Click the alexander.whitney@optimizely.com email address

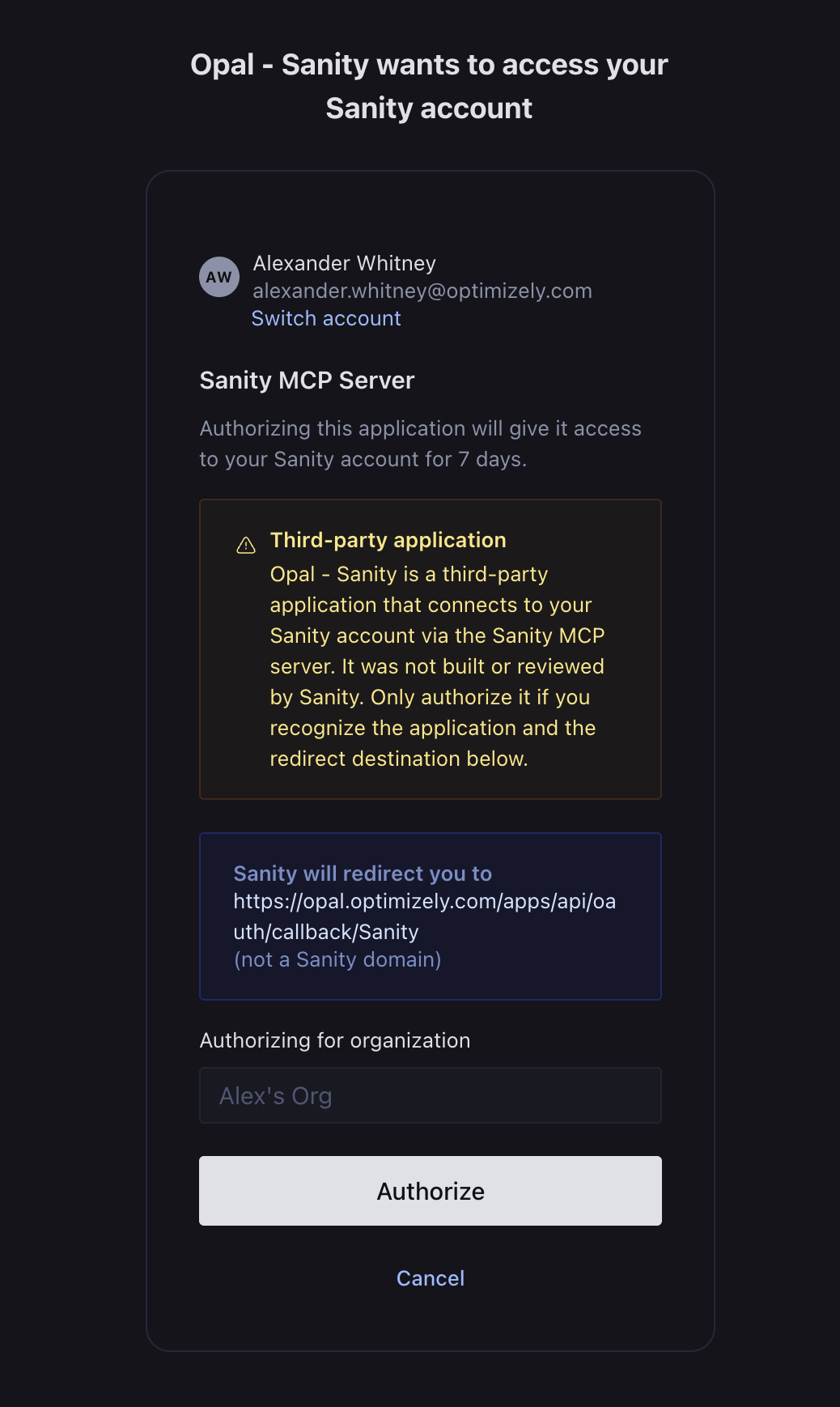point(422,291)
